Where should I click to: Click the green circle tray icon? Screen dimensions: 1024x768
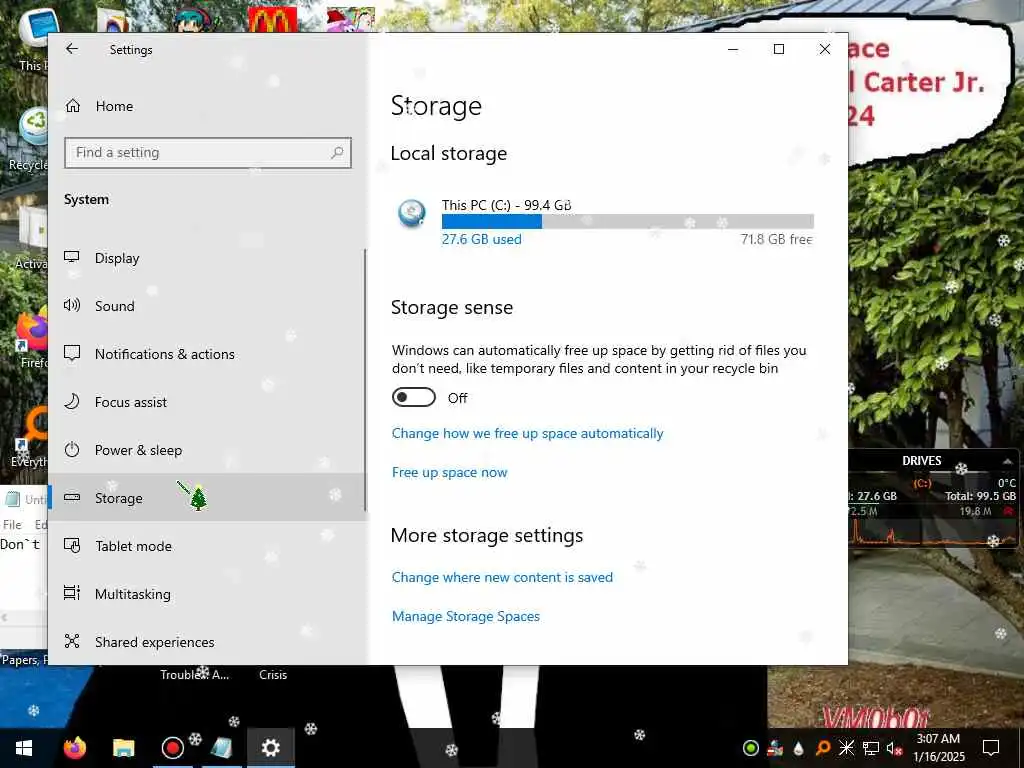point(751,748)
